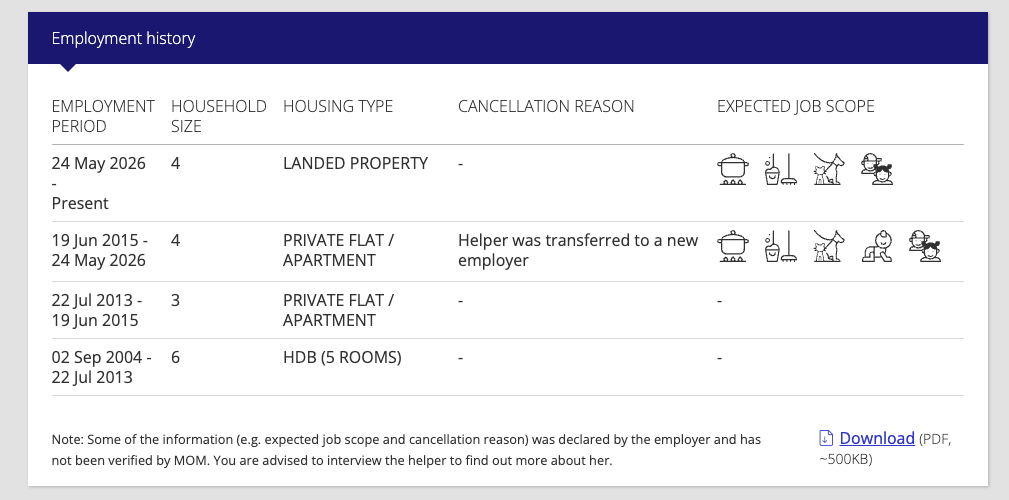Click cooking pot icon in current employment row
The image size is (1009, 500).
click(x=733, y=169)
